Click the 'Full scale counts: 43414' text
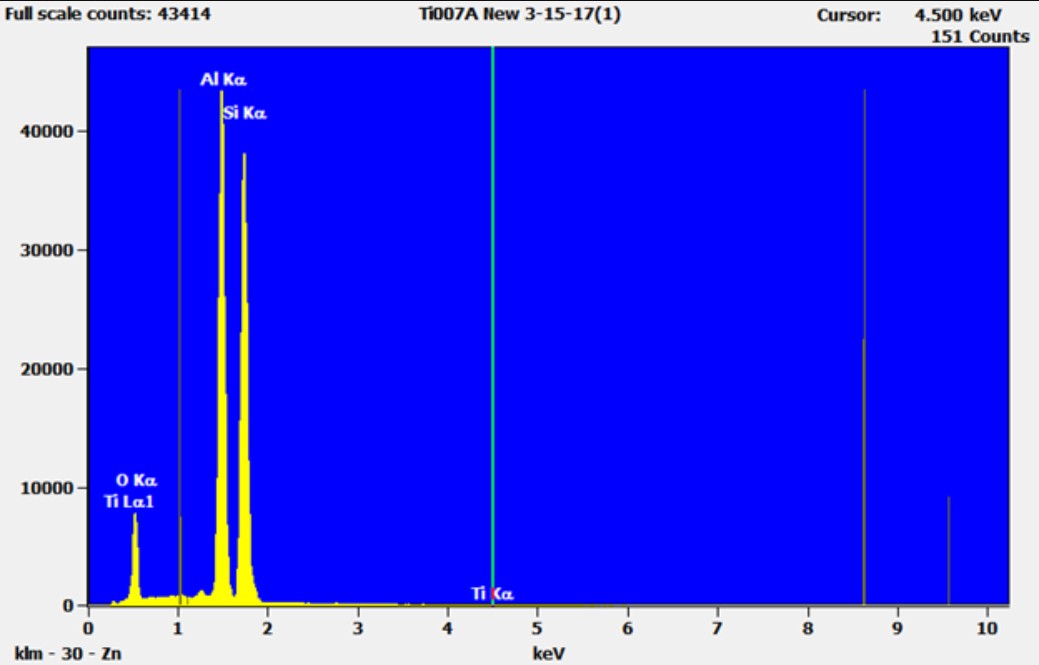This screenshot has height=665, width=1039. [x=108, y=13]
